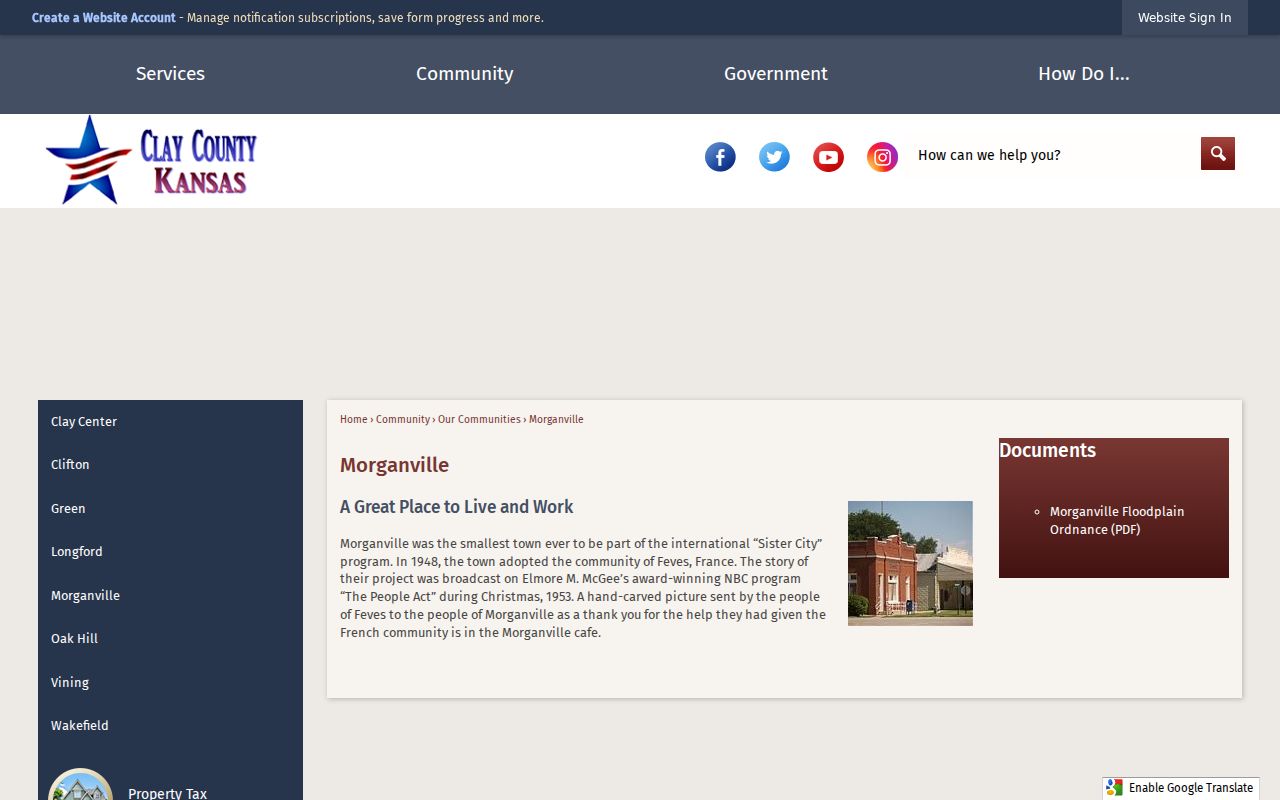Click the Clay County Kansas star logo

151,160
